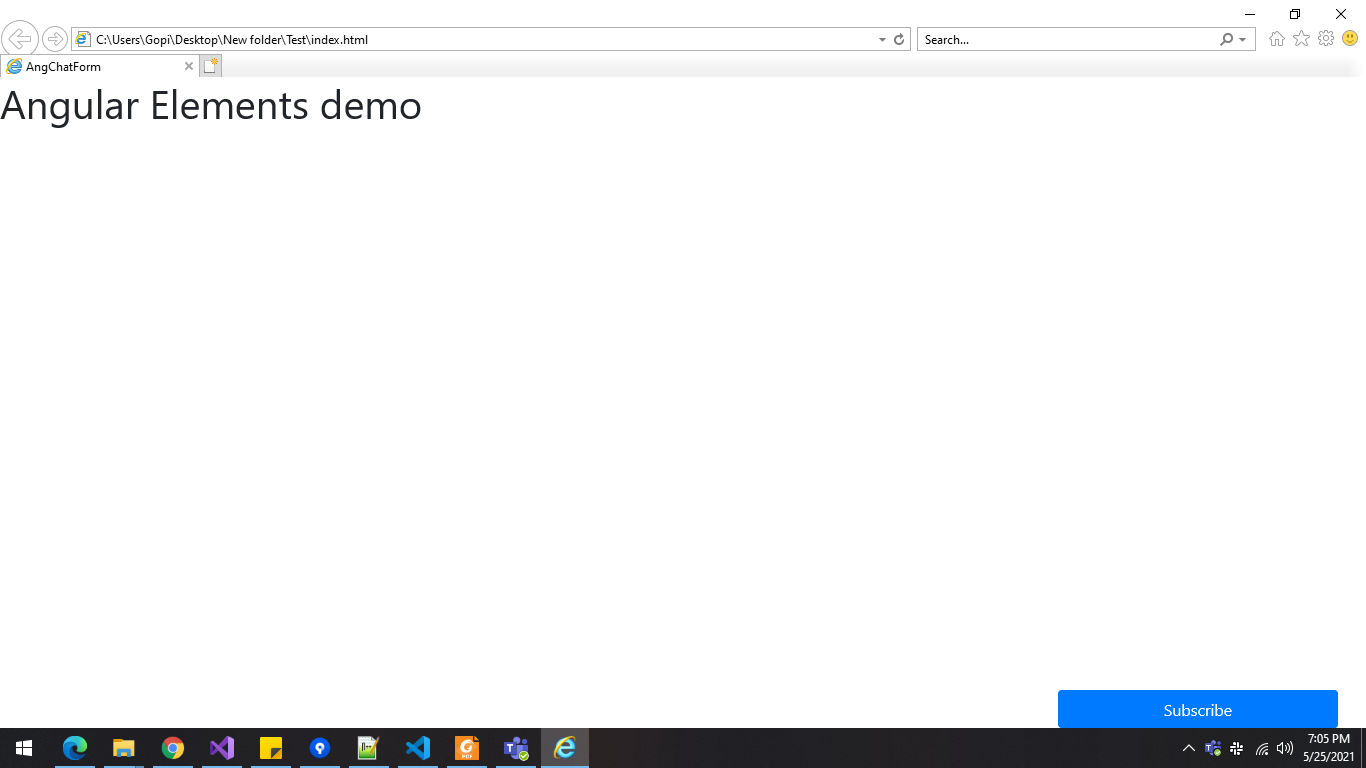Open the search provider dropdown arrow
Image resolution: width=1366 pixels, height=768 pixels.
pos(1241,39)
